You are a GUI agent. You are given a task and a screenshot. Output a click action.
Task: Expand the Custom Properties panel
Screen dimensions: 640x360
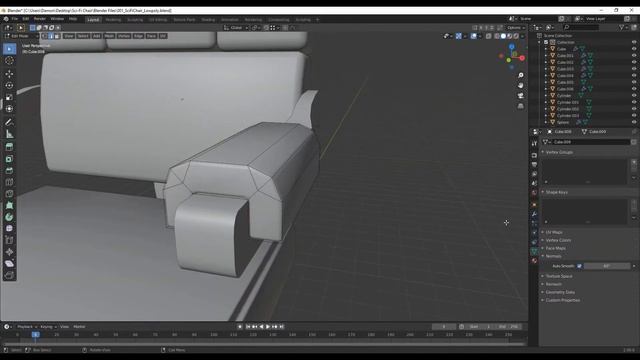click(x=562, y=300)
